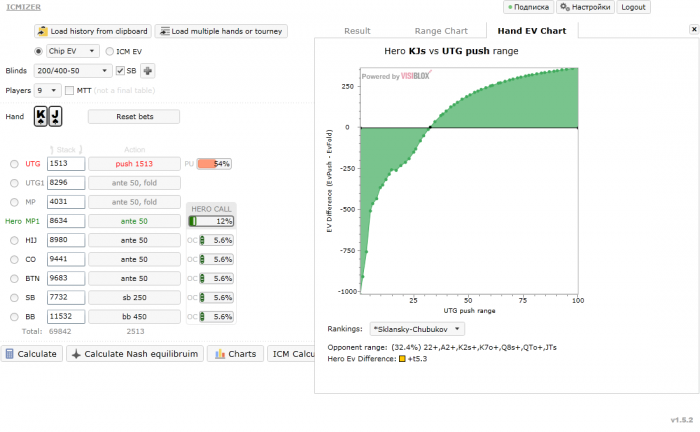Click the Jack of spades card icon
This screenshot has height=432, width=700.
tap(55, 116)
